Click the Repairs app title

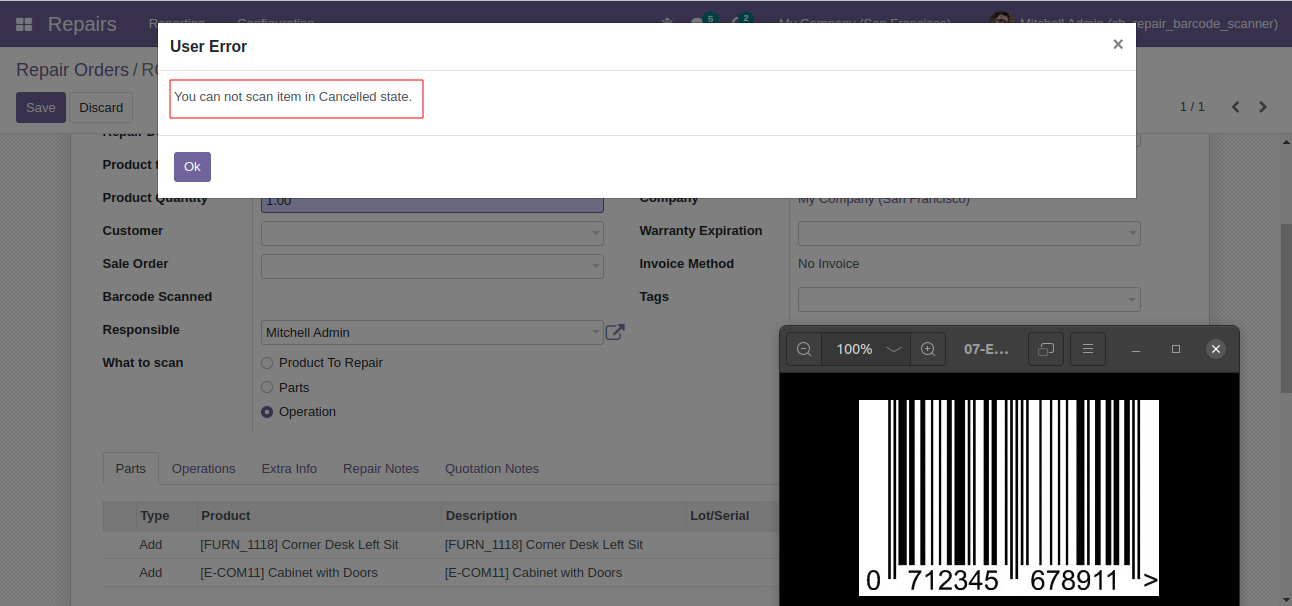point(82,24)
